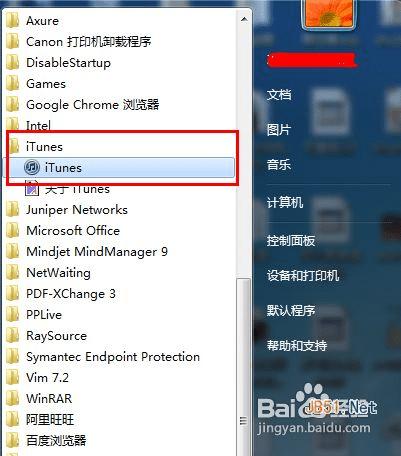The height and width of the screenshot is (456, 401).
Task: Open 文档 in the right pane
Action: (279, 95)
